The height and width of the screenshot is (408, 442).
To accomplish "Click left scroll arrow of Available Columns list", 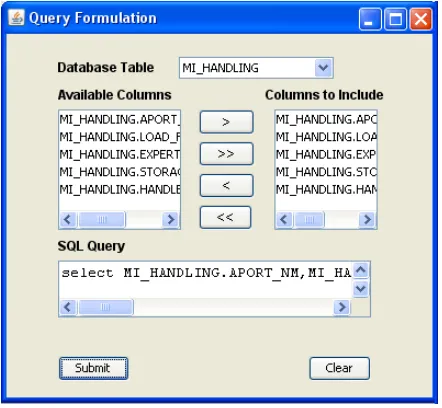I will (68, 220).
